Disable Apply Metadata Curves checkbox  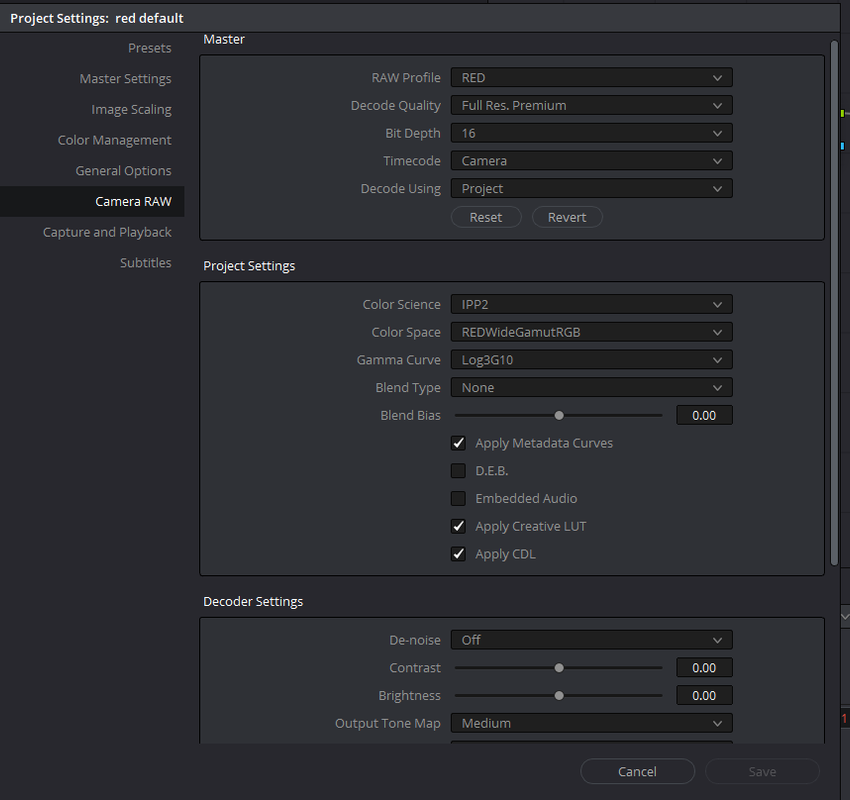click(459, 443)
